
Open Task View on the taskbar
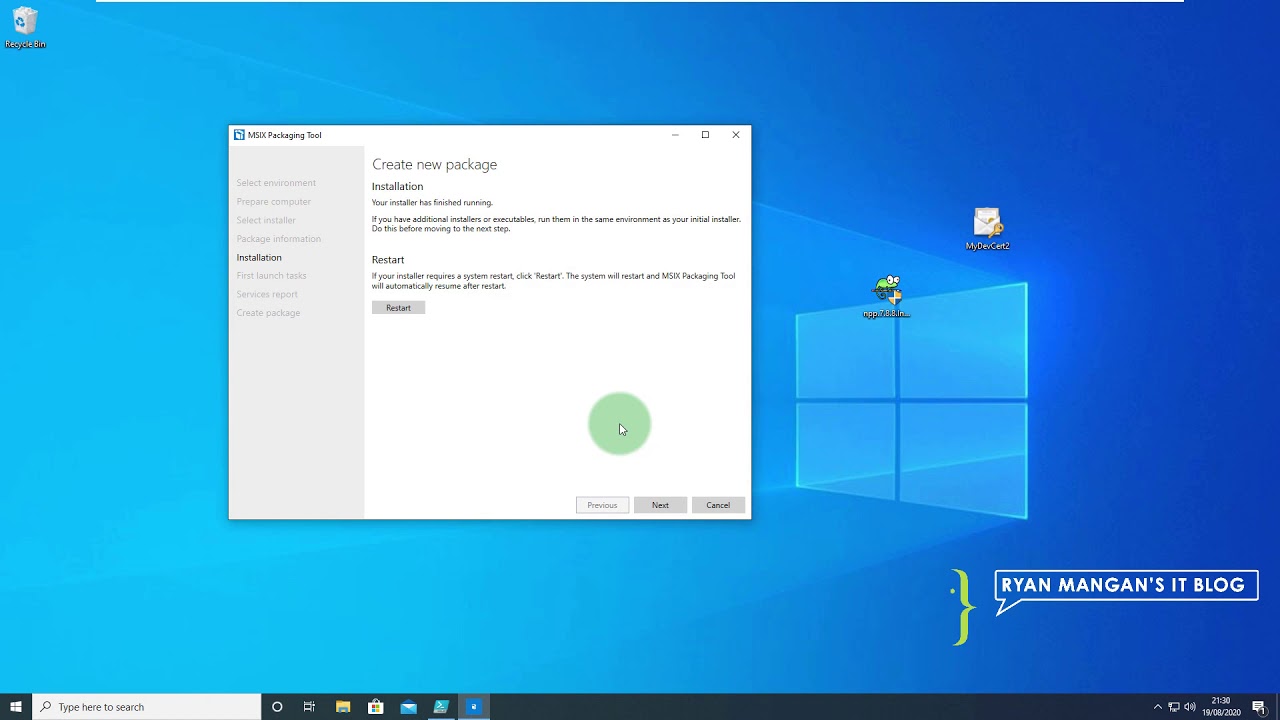tap(309, 707)
